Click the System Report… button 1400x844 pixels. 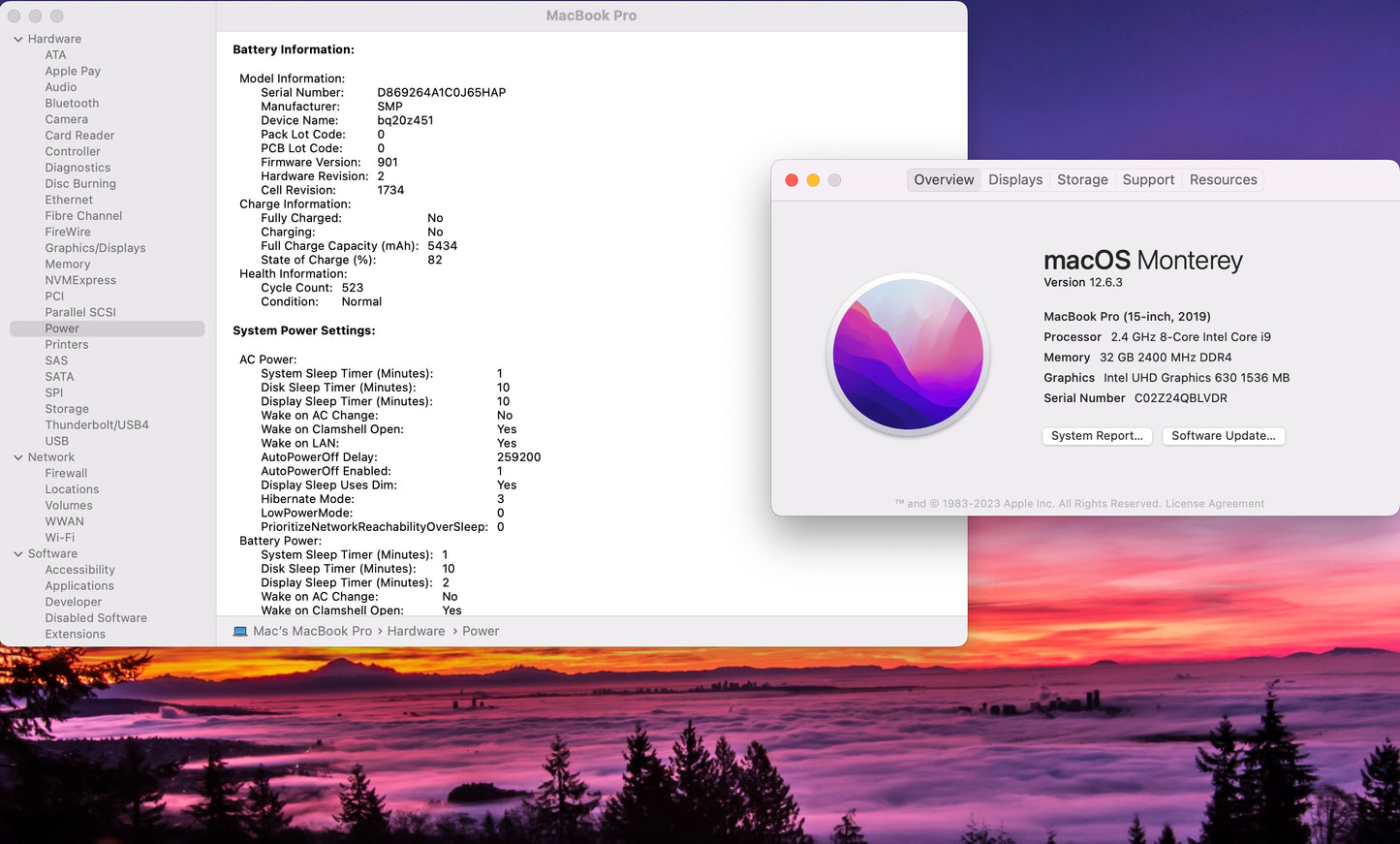1096,436
